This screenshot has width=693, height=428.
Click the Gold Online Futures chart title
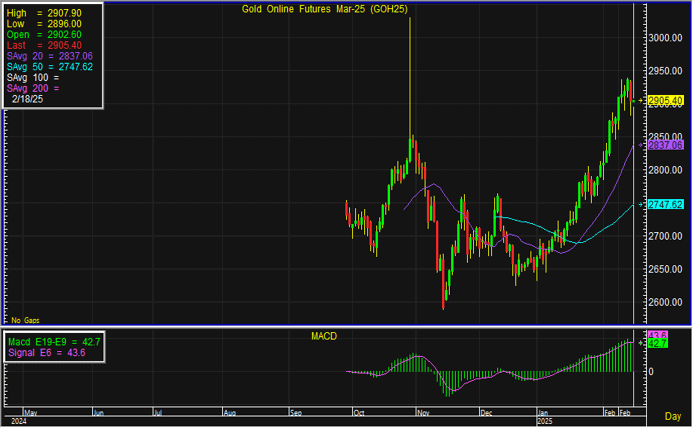(313, 10)
